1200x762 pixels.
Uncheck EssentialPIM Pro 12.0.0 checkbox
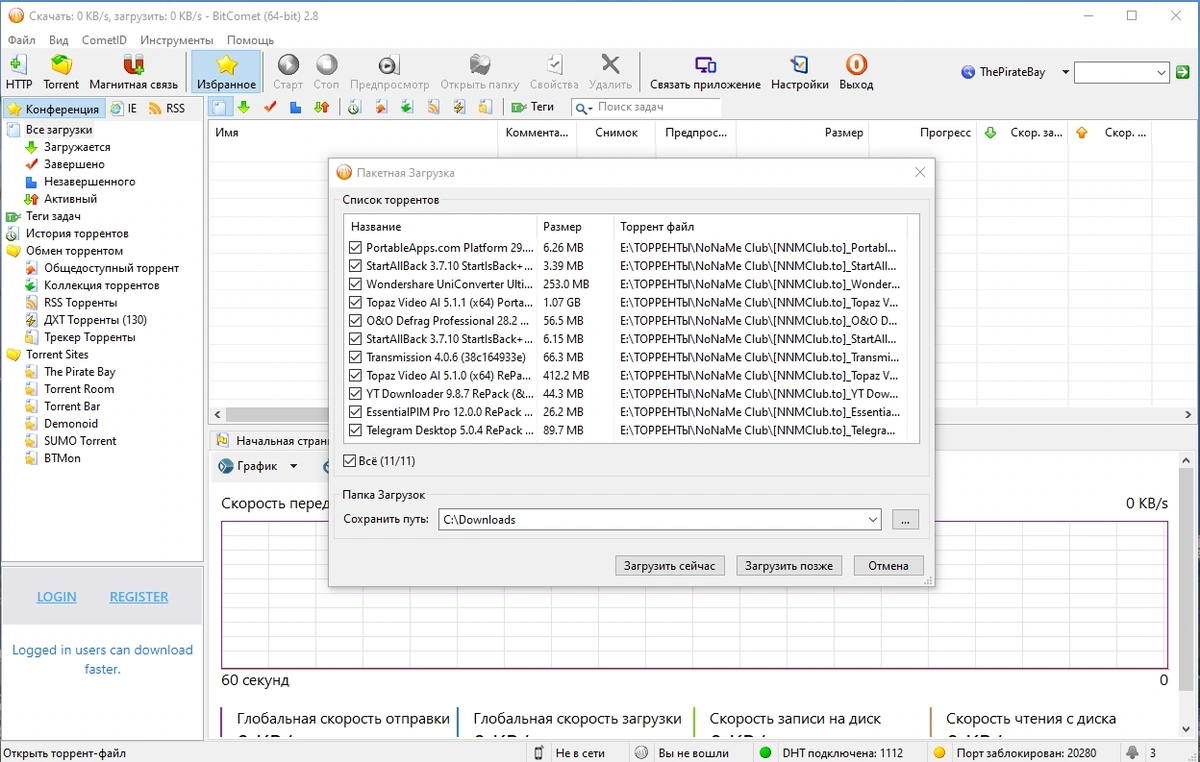[356, 412]
